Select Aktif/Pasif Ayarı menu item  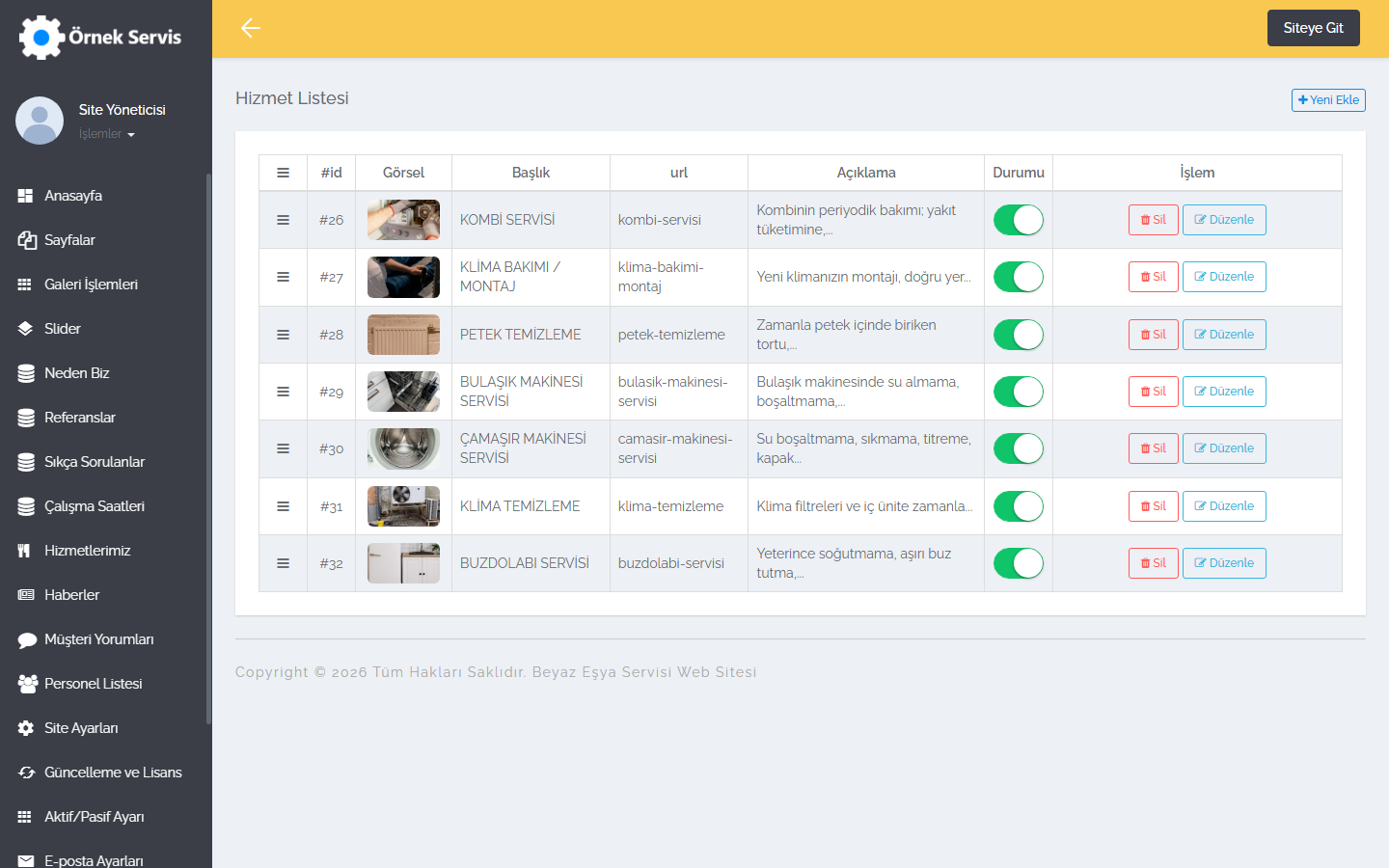[x=95, y=817]
